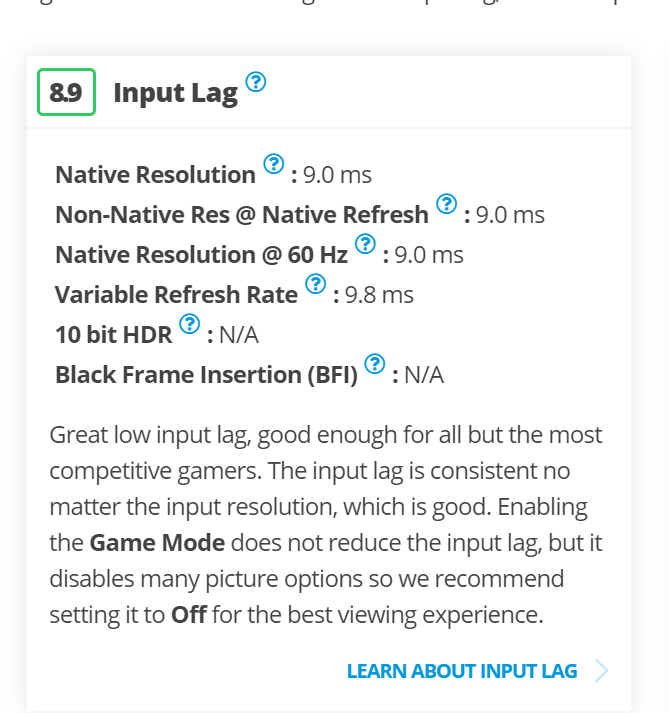
Task: Click help icon for Non-Native Res @ Native Refresh
Action: click(x=446, y=203)
